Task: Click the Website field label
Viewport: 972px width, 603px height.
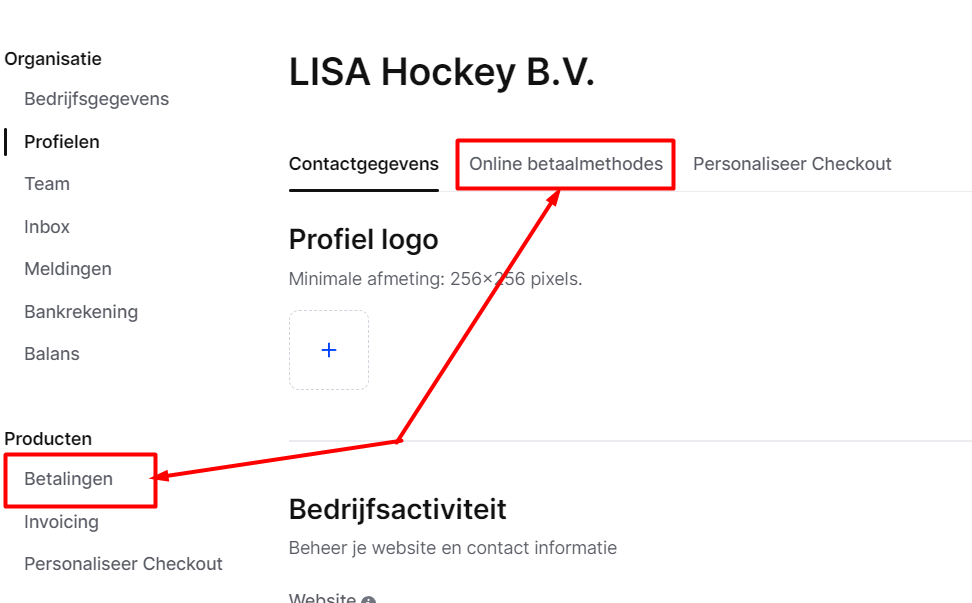Action: pyautogui.click(x=322, y=598)
